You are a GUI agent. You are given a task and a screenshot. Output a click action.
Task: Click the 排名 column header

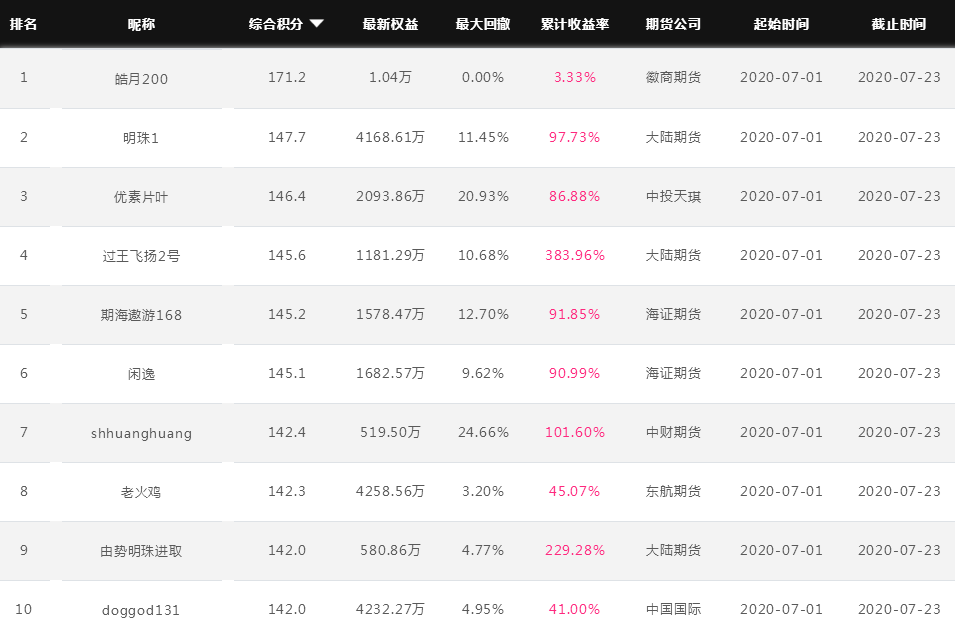click(x=24, y=24)
